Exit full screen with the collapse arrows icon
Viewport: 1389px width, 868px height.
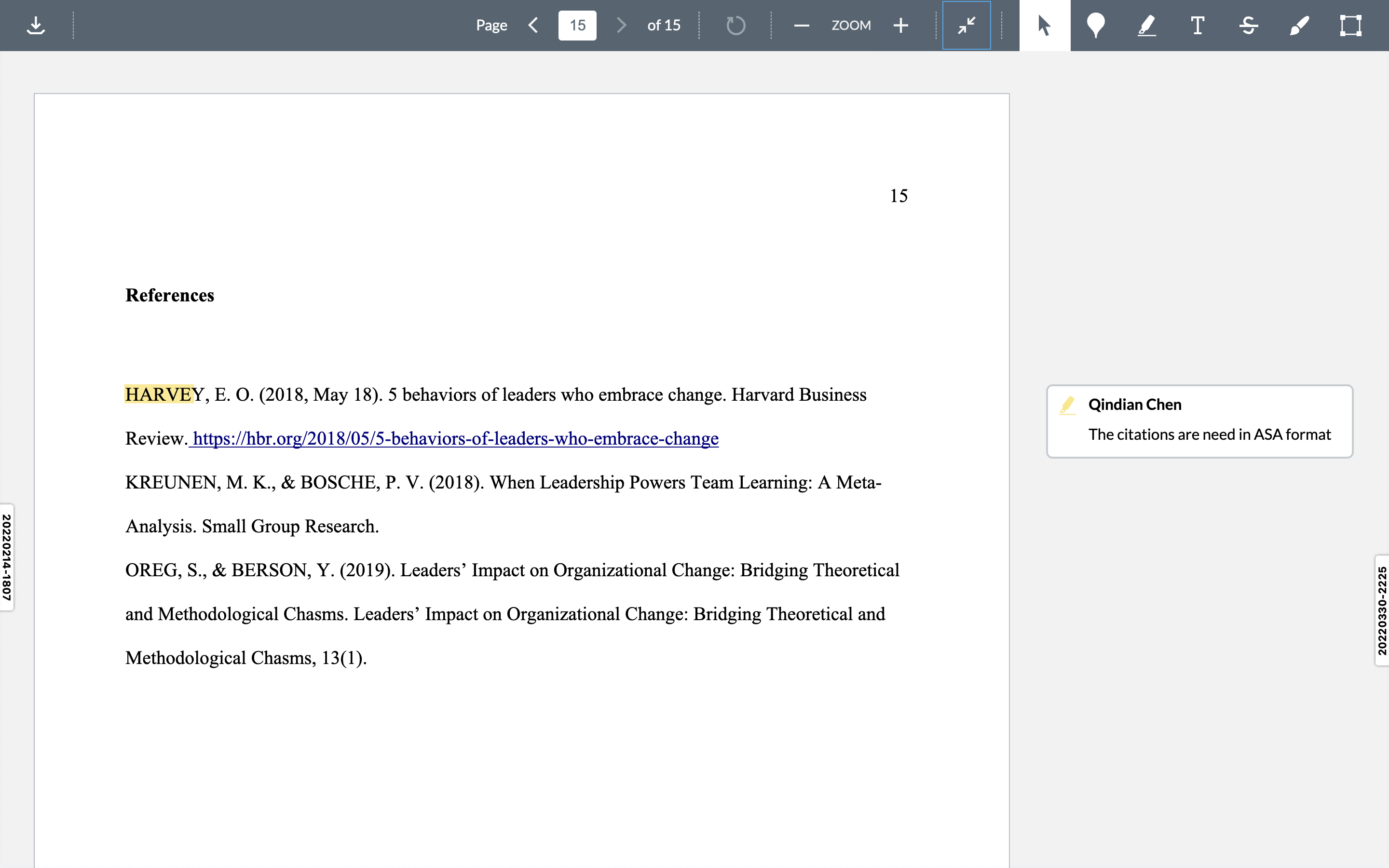point(967,25)
